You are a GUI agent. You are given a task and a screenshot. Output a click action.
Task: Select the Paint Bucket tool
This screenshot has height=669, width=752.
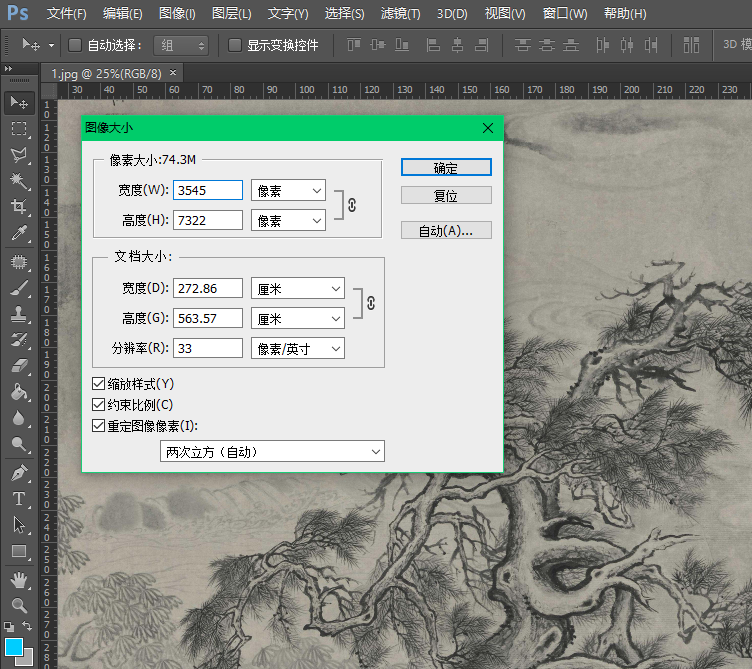19,392
